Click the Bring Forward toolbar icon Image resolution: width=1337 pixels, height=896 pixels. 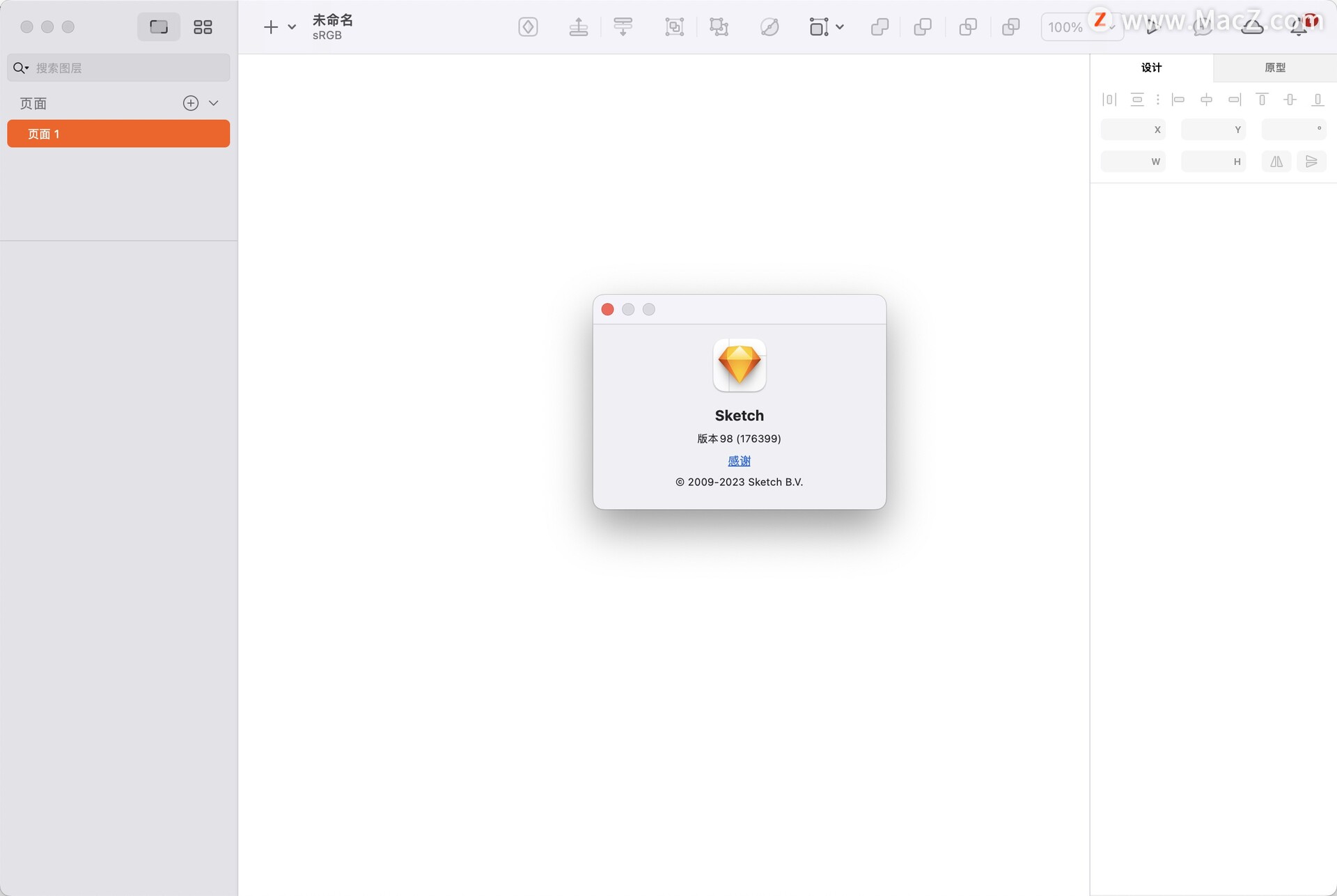579,27
